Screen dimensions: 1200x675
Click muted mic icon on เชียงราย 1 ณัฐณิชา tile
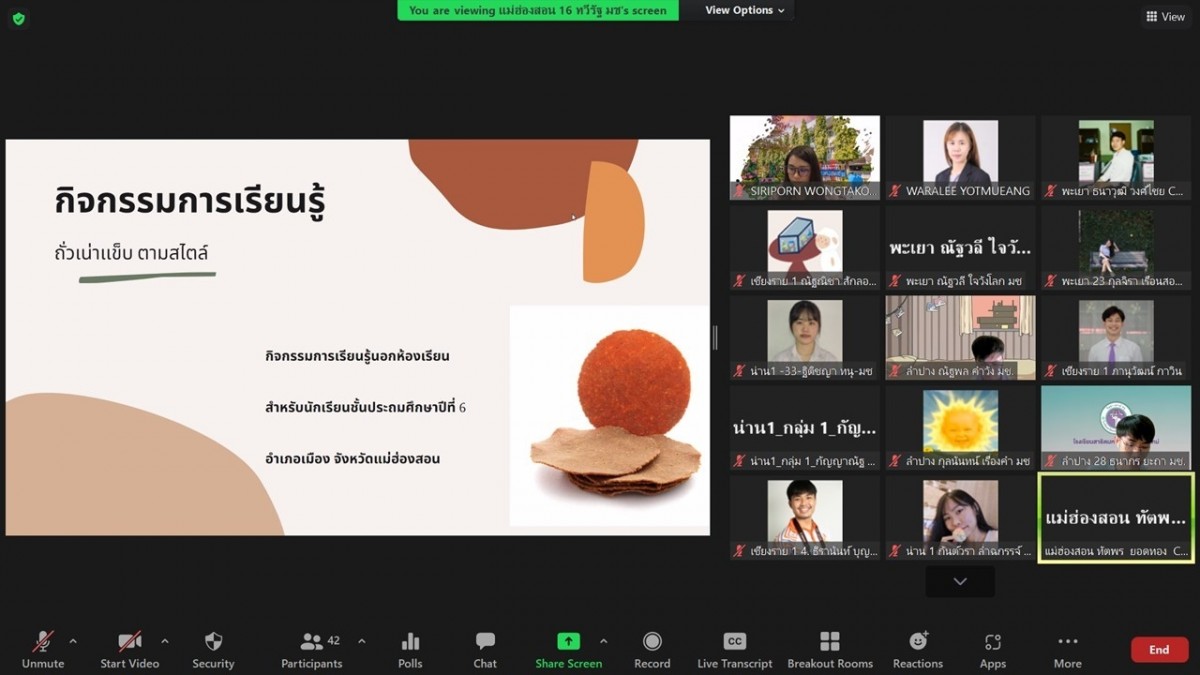pos(740,281)
